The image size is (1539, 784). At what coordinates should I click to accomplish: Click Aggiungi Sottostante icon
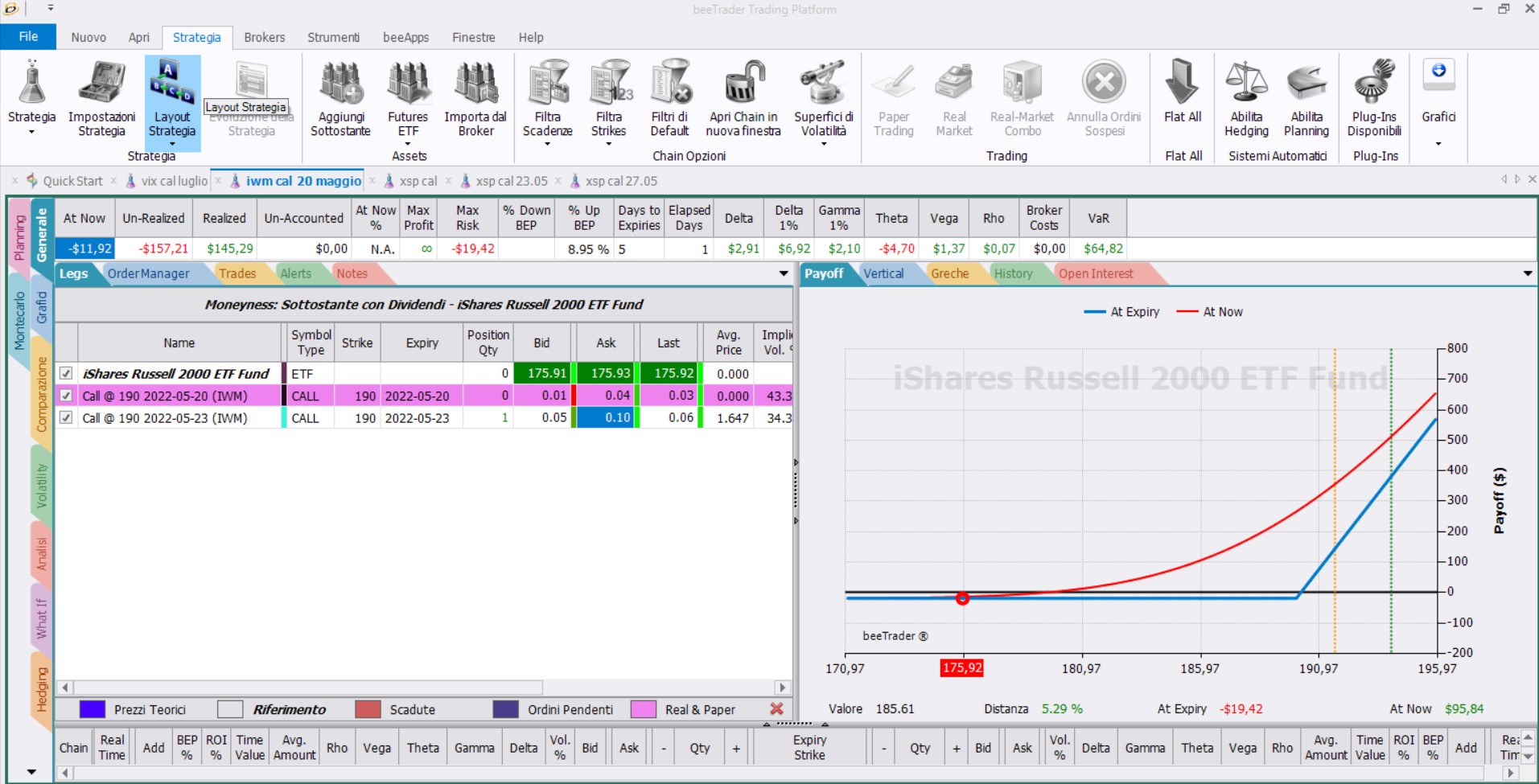click(x=341, y=83)
